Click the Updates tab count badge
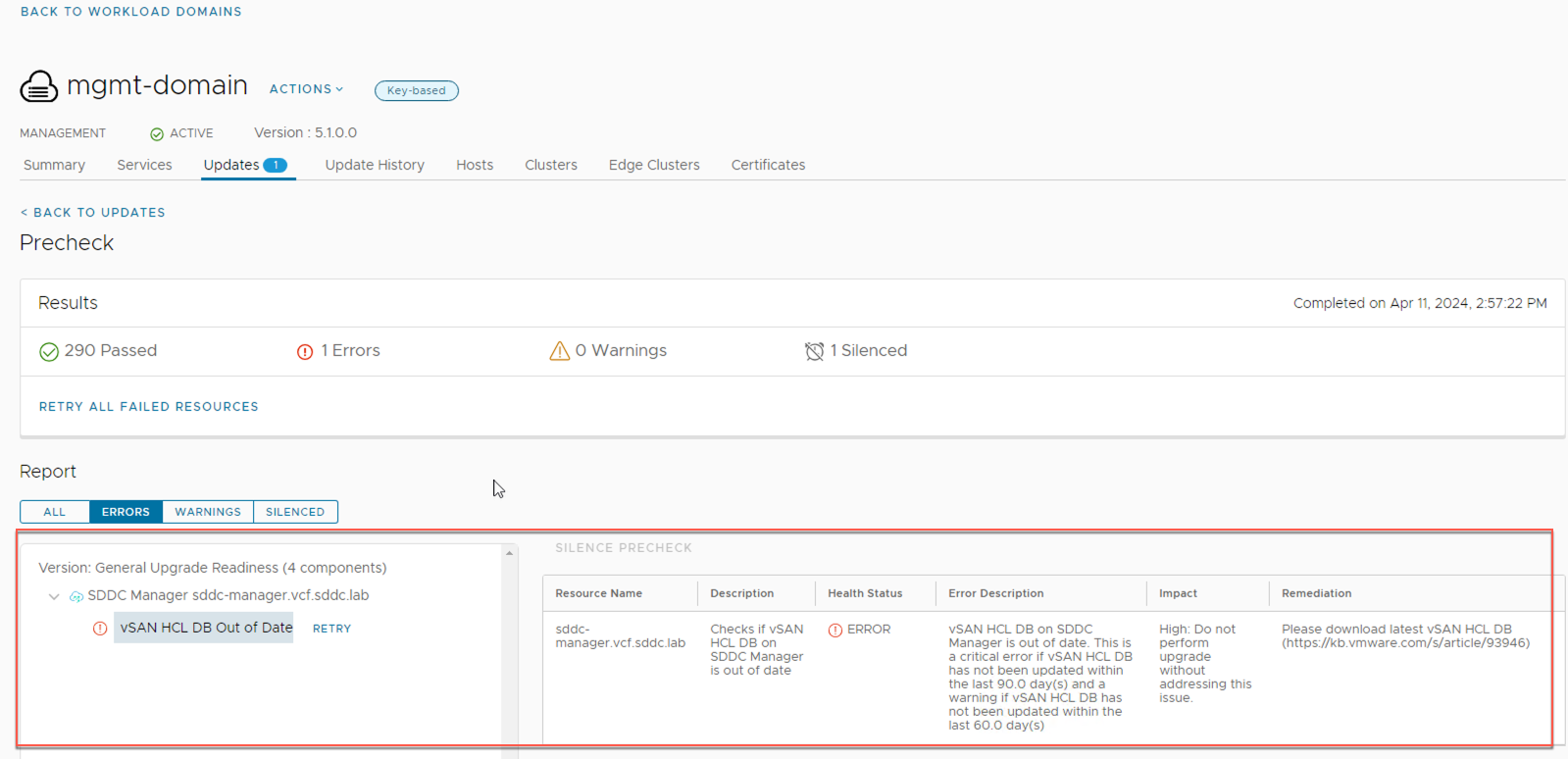 tap(276, 165)
